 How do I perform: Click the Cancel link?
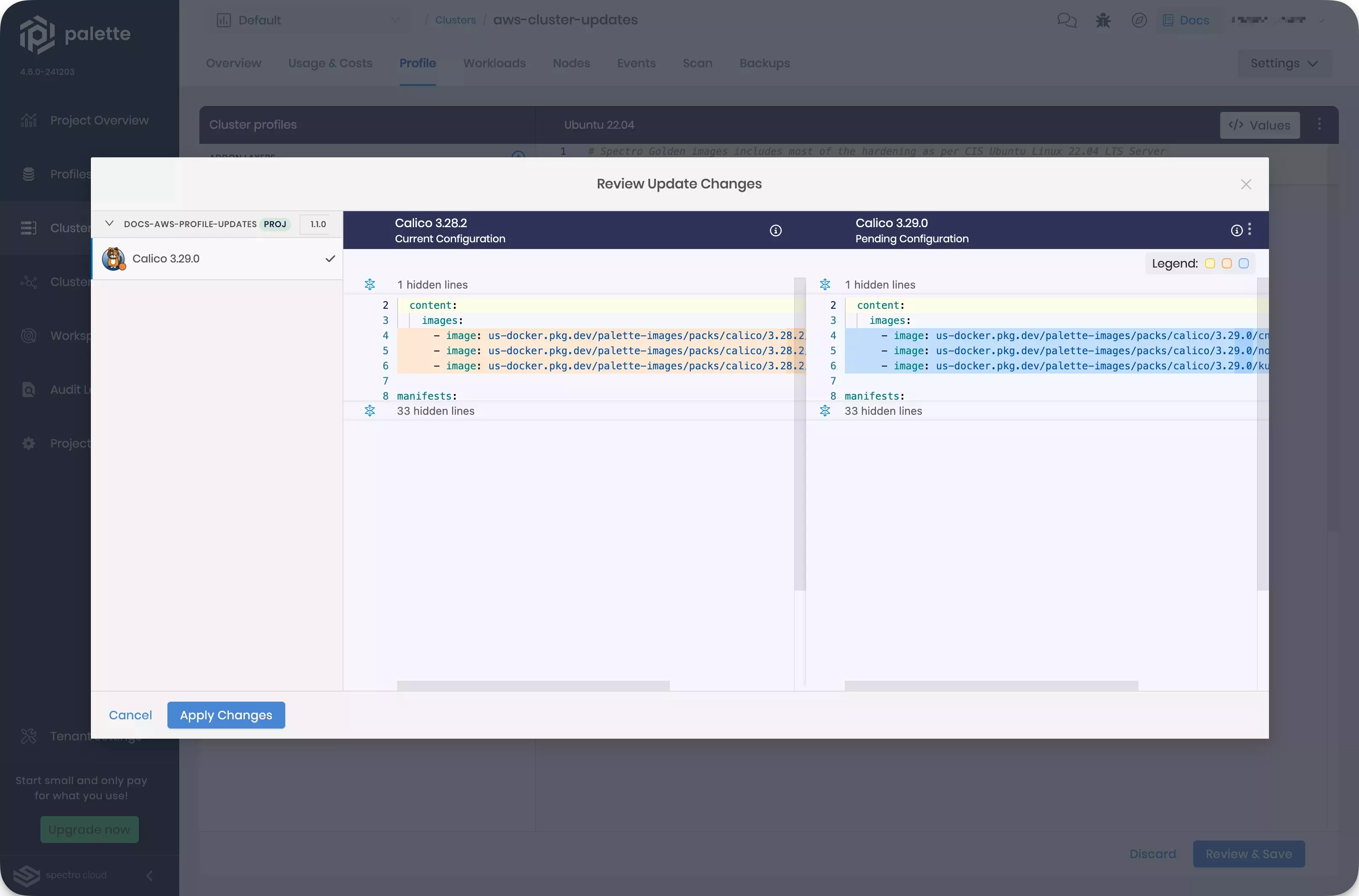(130, 715)
